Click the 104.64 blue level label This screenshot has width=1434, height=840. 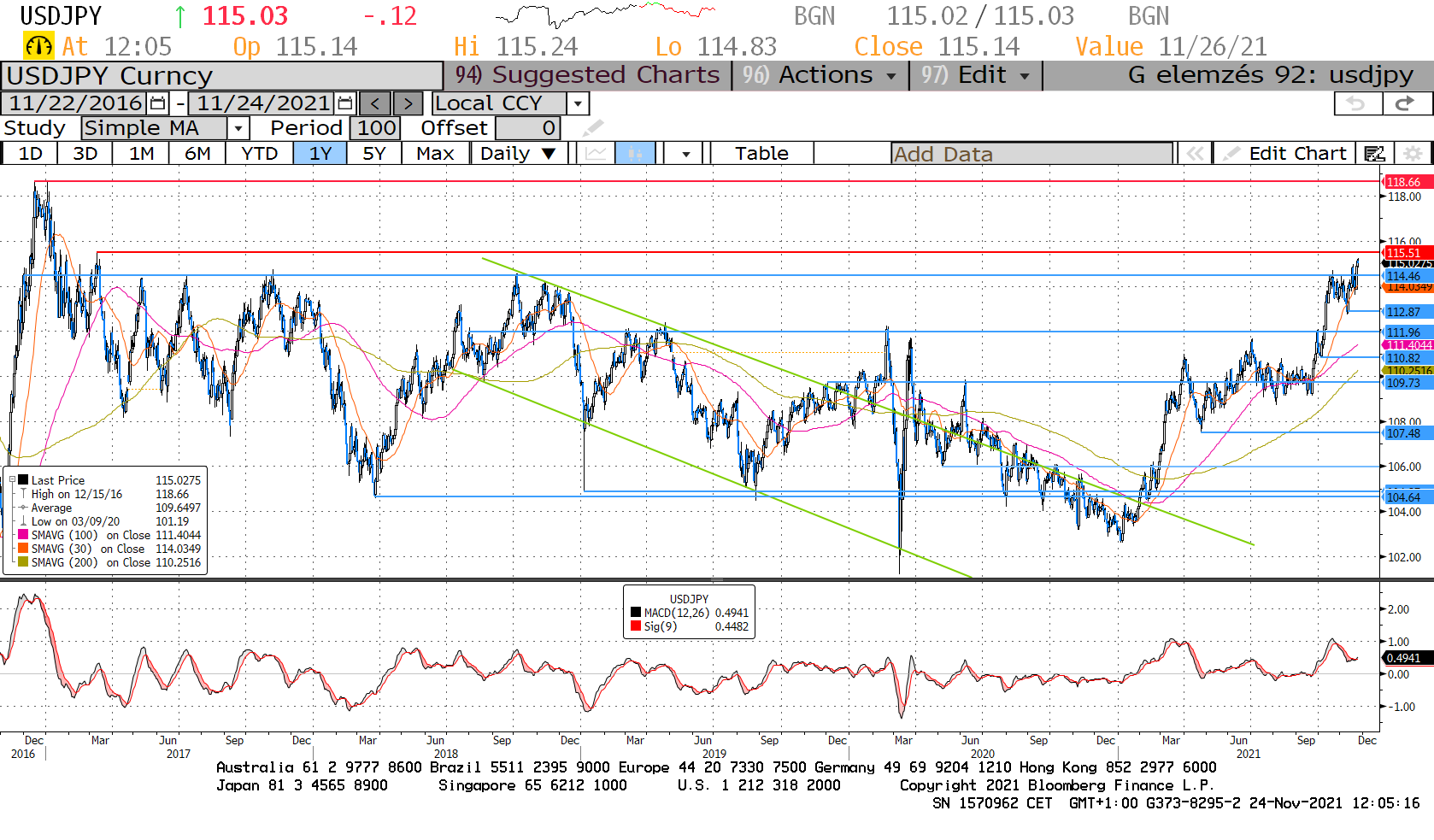coord(1406,497)
